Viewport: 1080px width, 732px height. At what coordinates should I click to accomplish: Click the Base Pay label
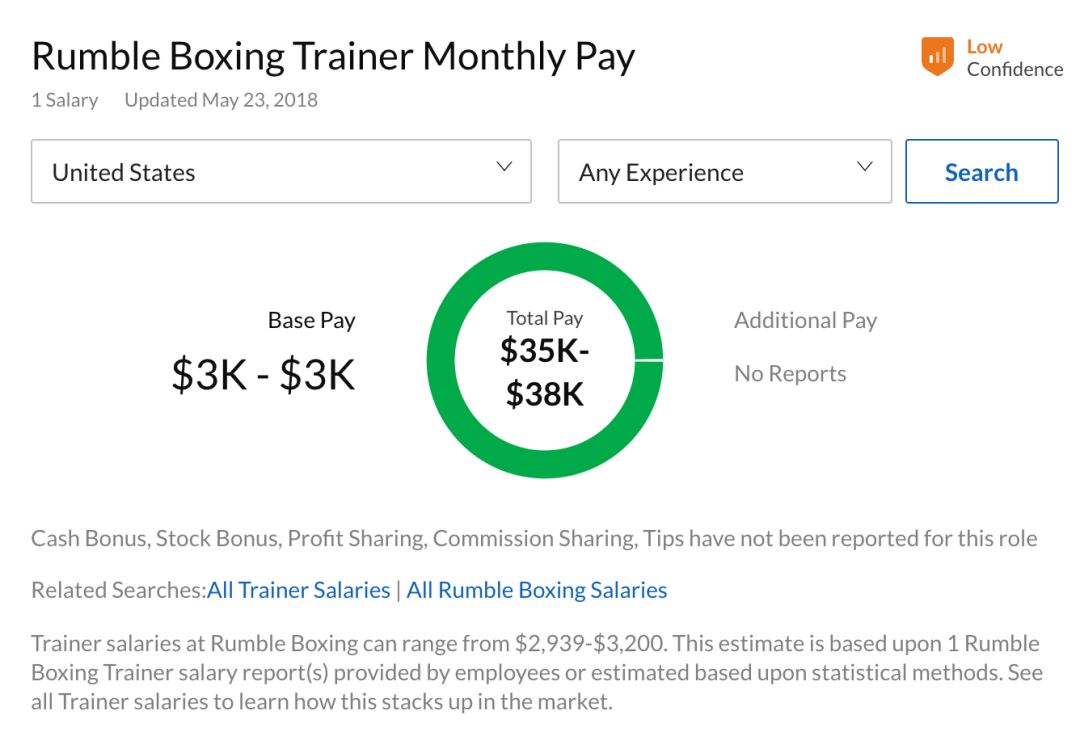[x=311, y=321]
